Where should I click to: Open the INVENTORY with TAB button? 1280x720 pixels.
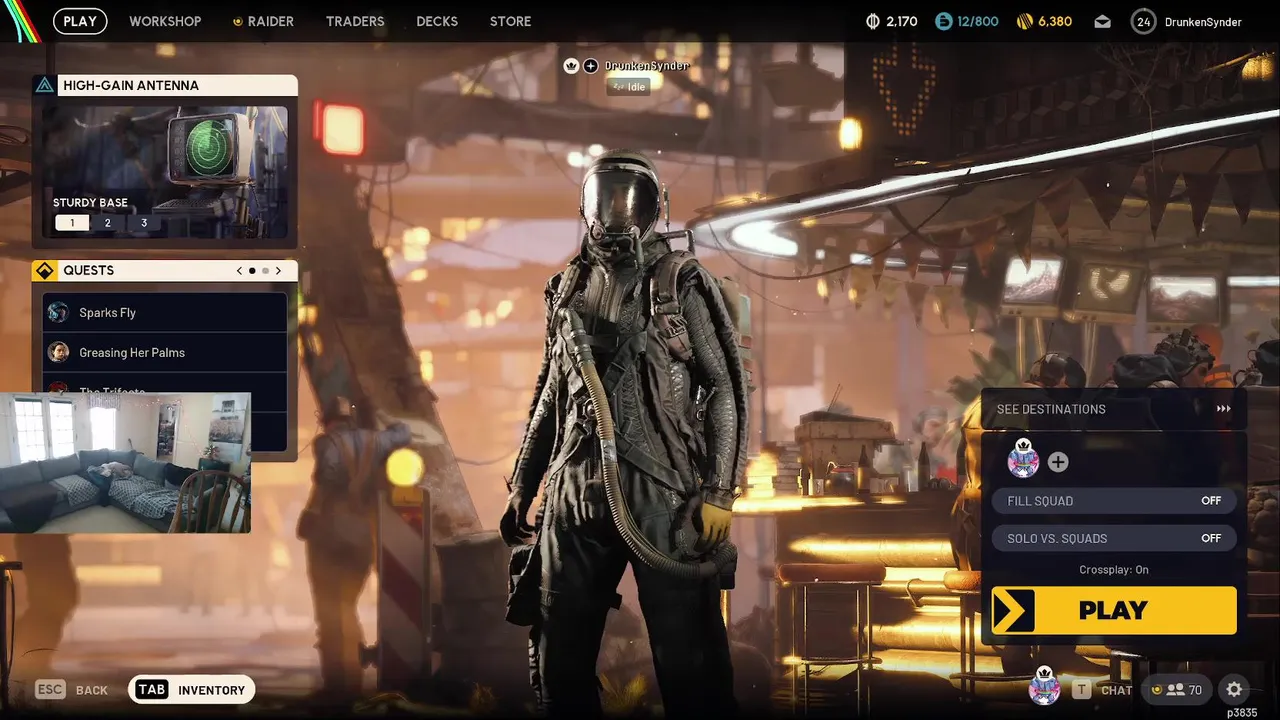192,690
